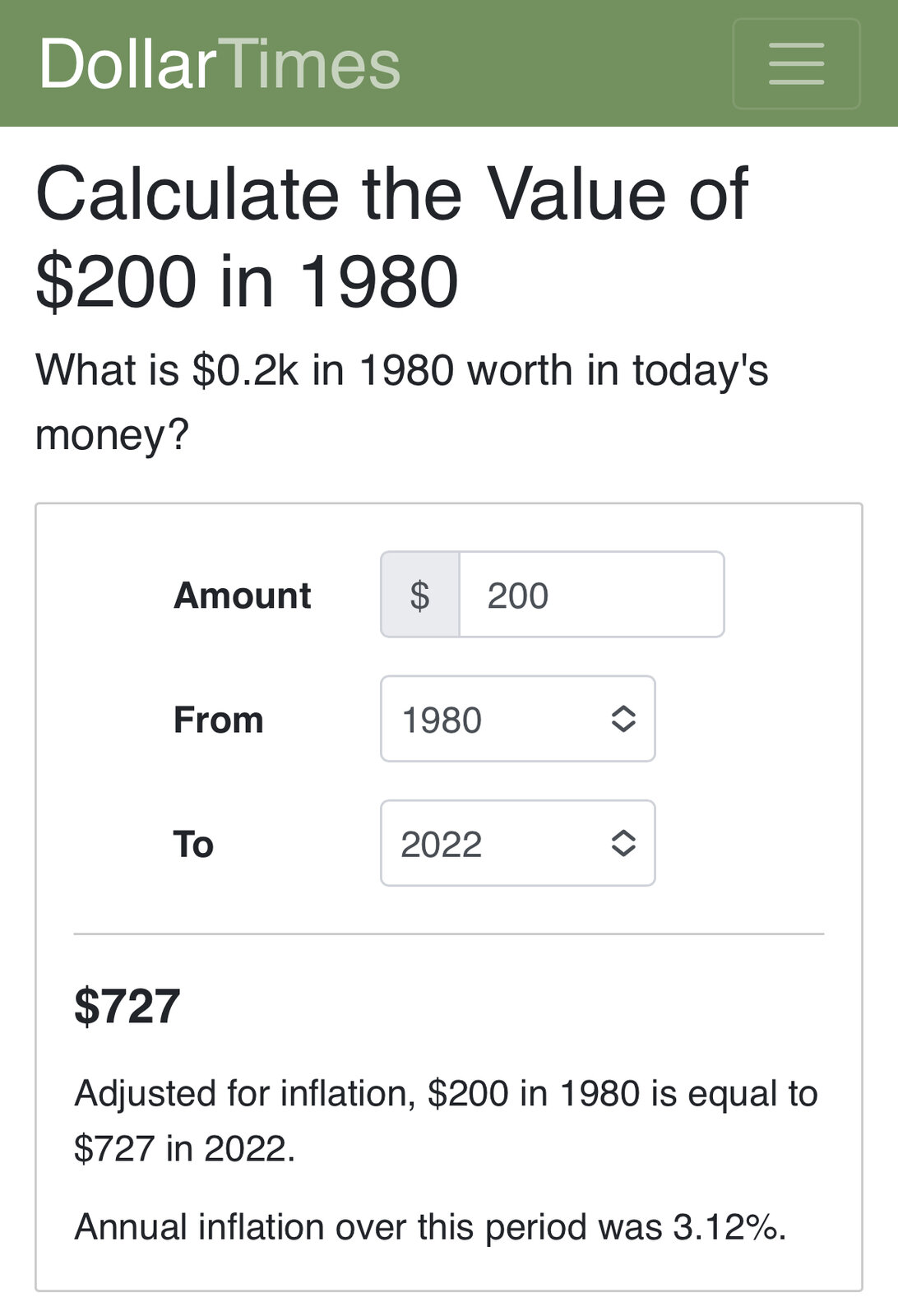Click the Annual inflation 3.12% line
The image size is (898, 1316).
pos(430,1227)
